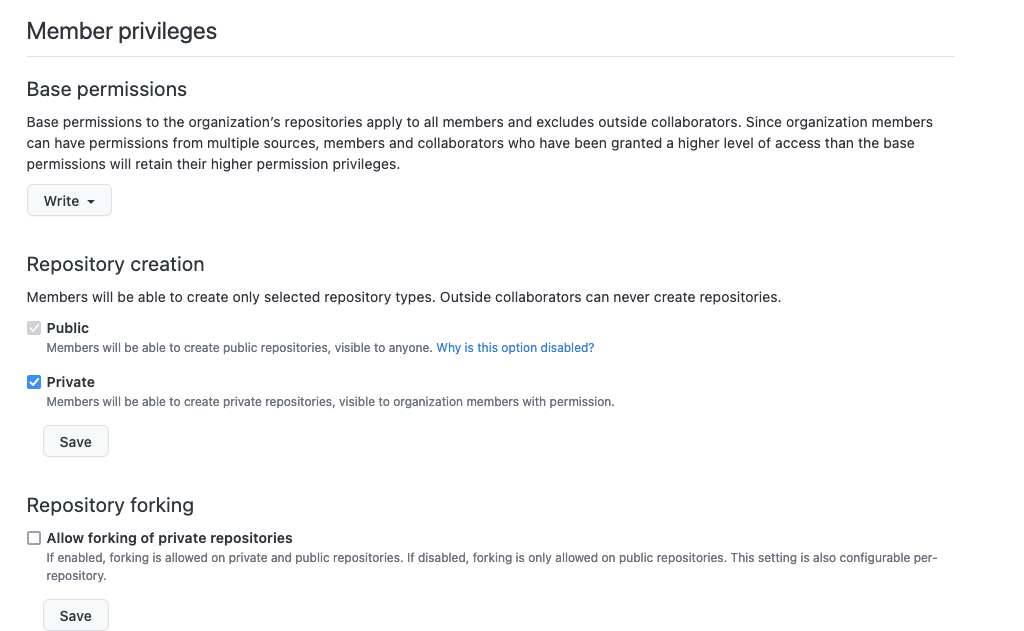Click the caret arrow beside Write

[91, 202]
